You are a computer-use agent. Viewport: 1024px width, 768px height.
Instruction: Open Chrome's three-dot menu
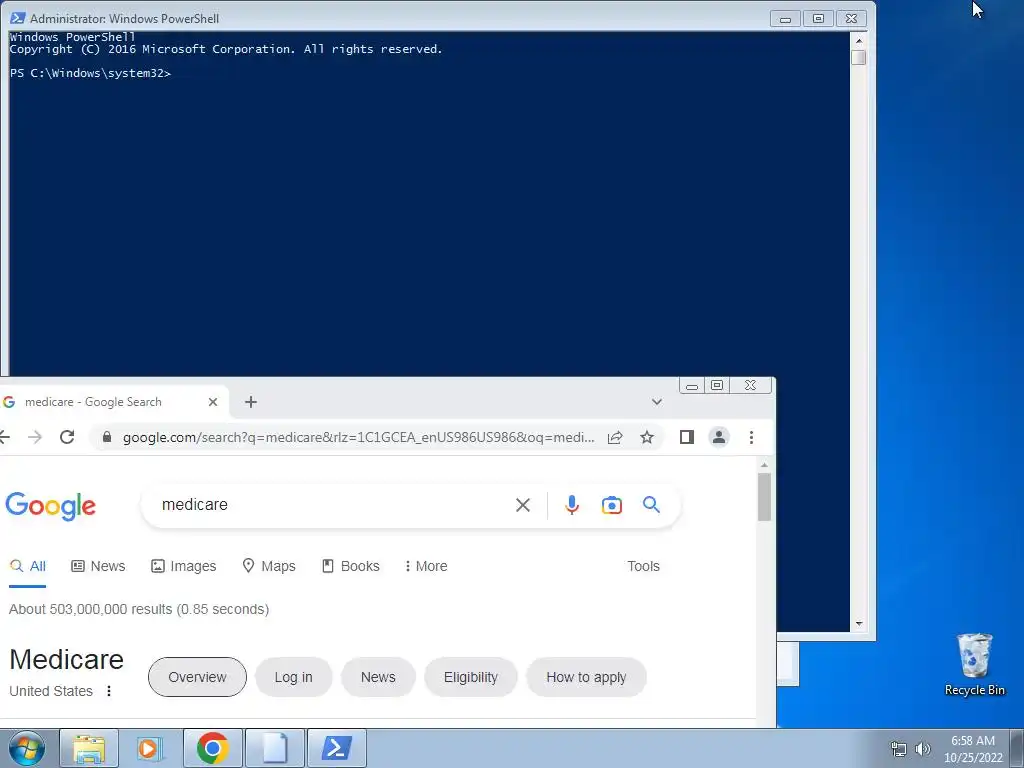(751, 437)
